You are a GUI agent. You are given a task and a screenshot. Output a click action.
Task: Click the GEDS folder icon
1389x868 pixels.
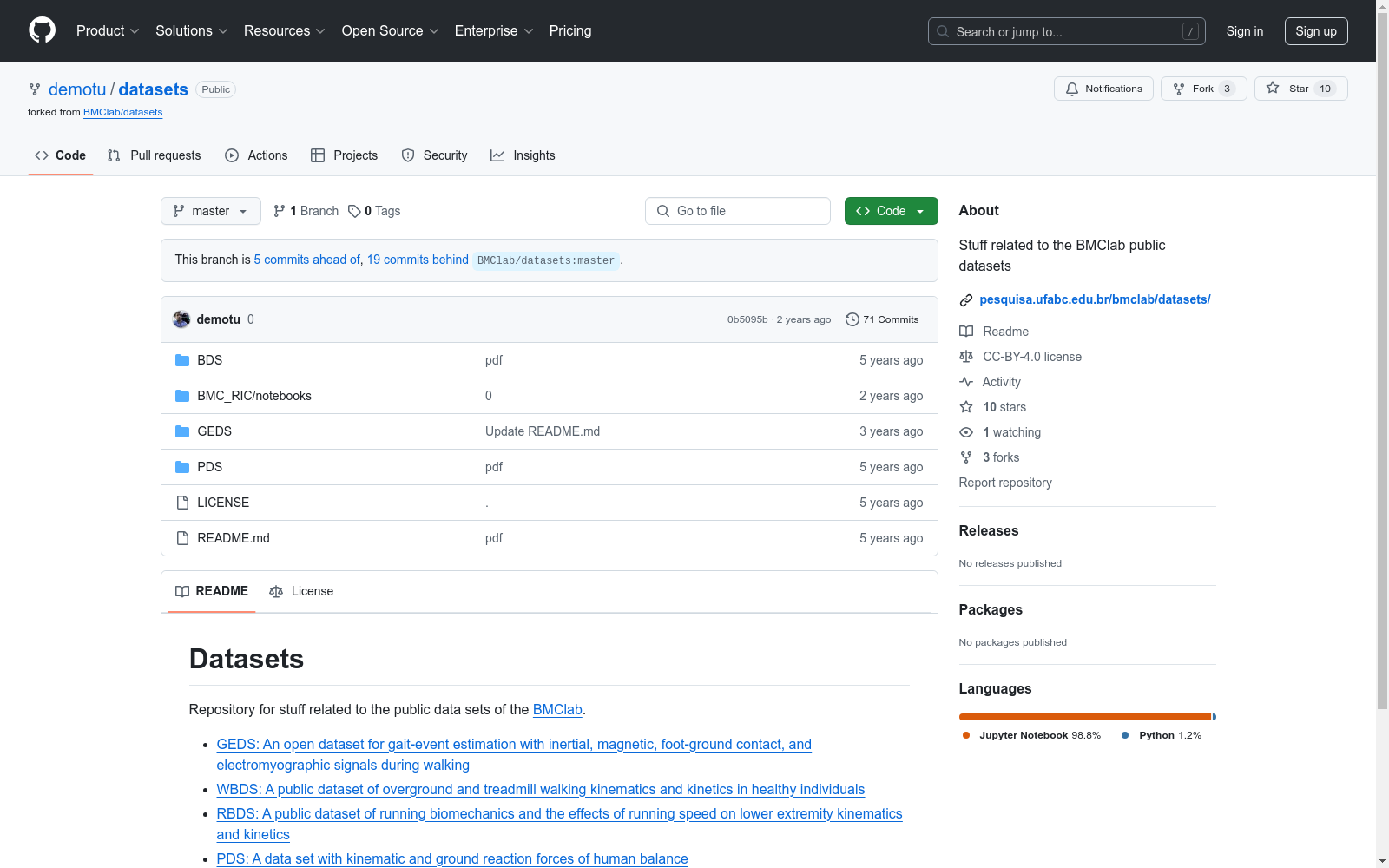point(182,431)
